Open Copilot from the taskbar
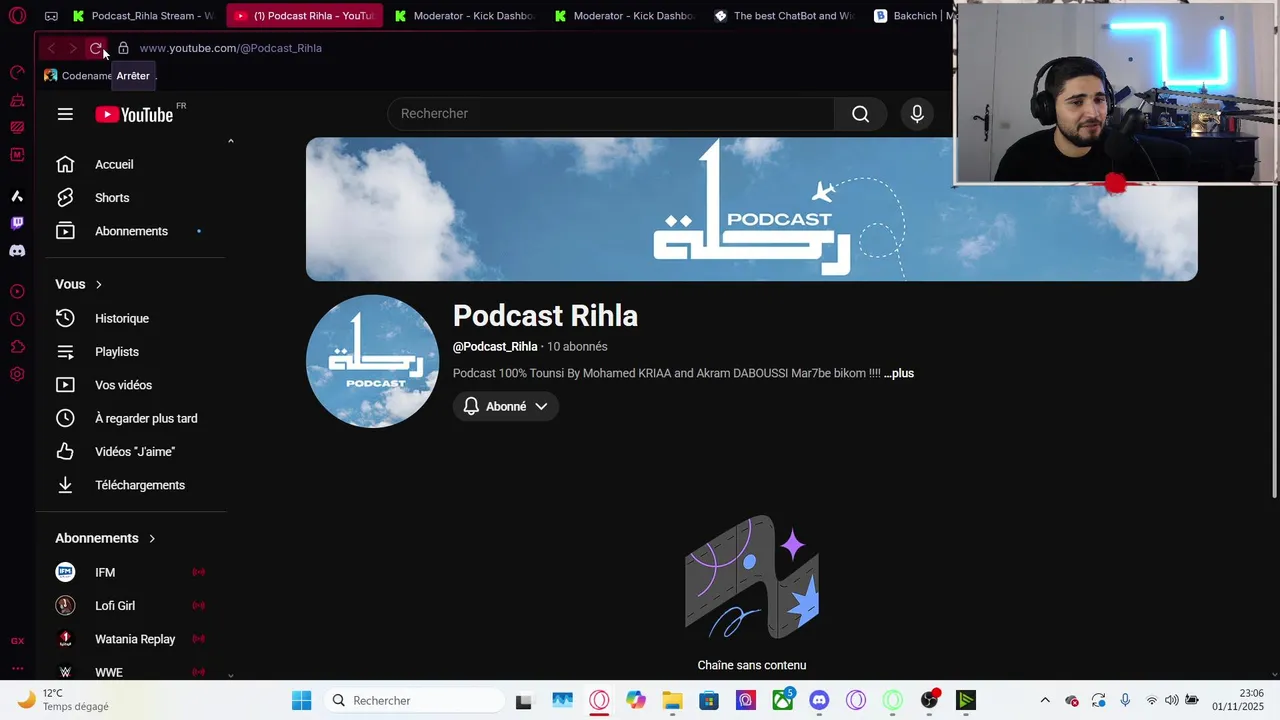1280x720 pixels. click(636, 700)
